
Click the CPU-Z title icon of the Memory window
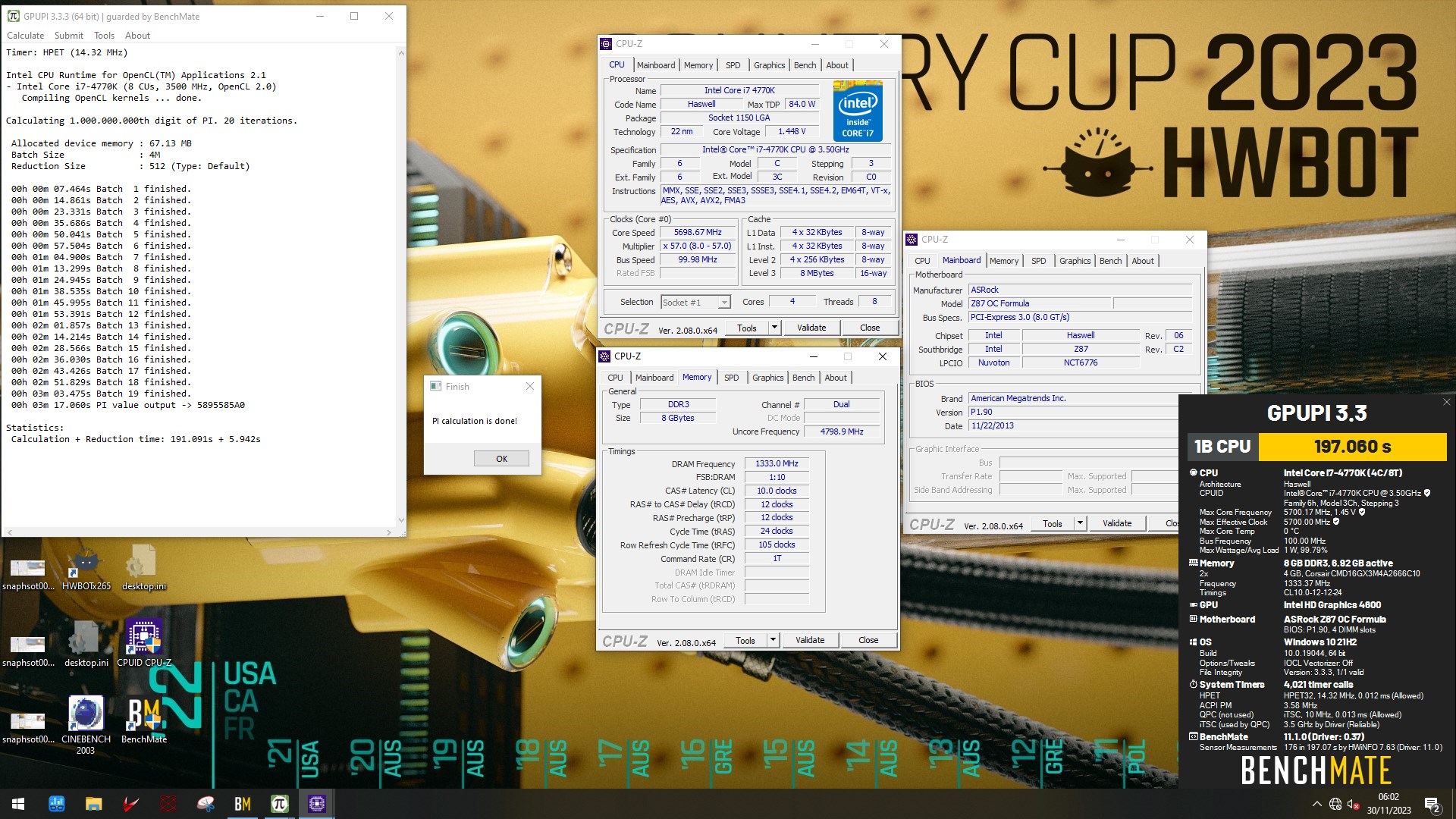[x=604, y=356]
